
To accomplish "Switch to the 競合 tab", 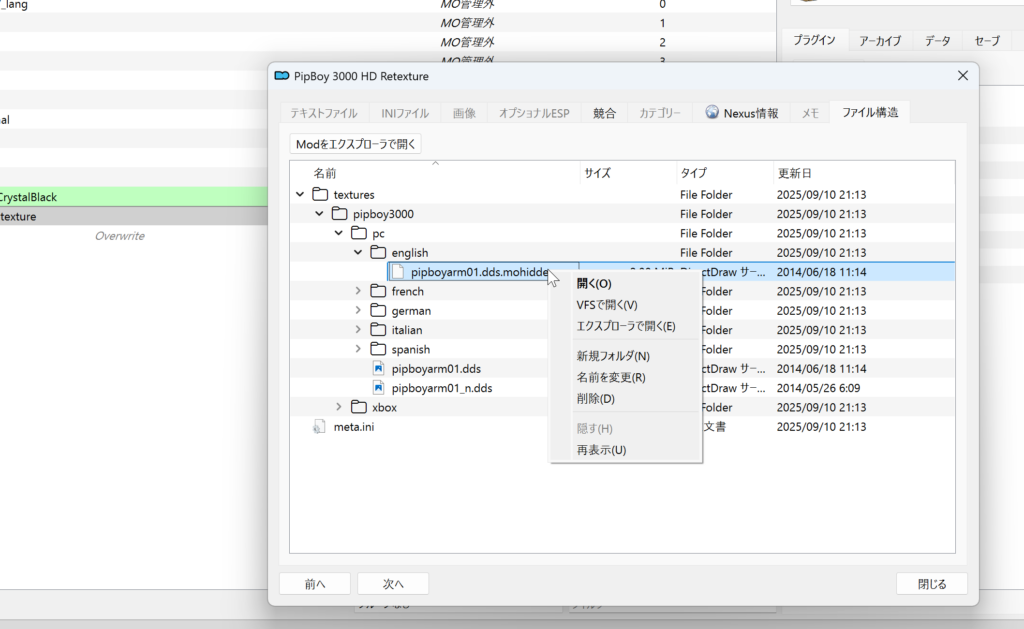I will [x=604, y=113].
